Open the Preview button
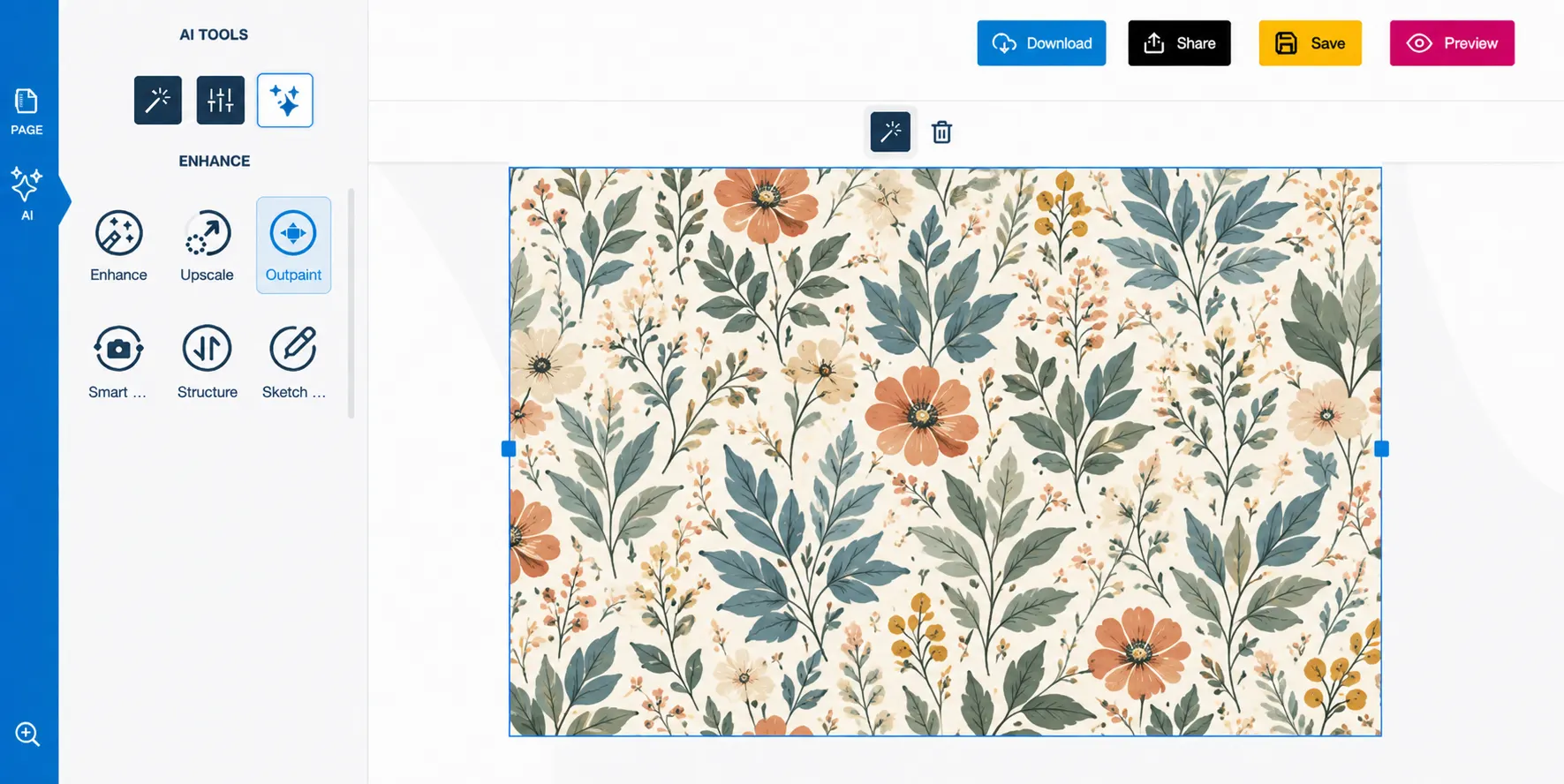 coord(1452,43)
